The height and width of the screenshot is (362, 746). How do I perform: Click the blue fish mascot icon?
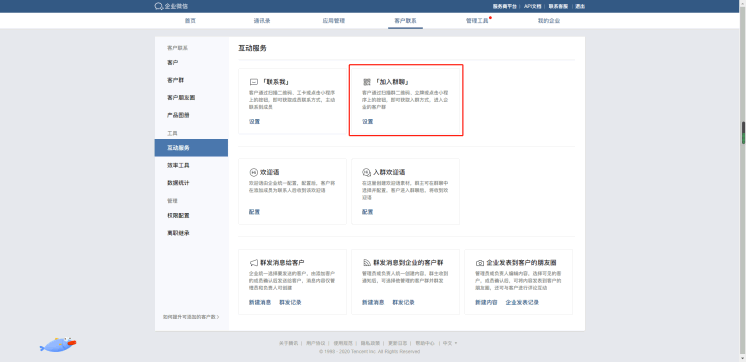(57, 344)
